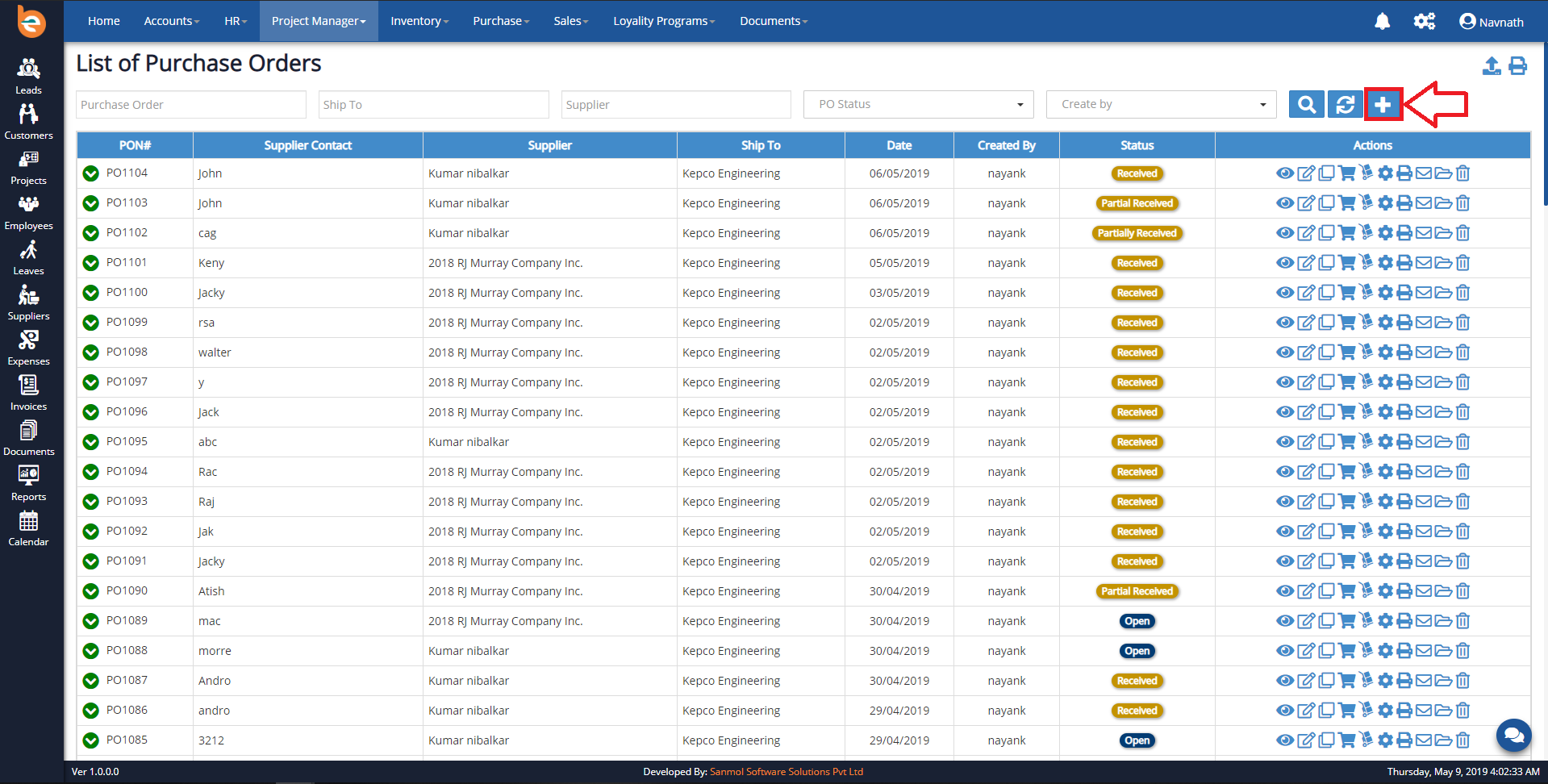
Task: View PO1104 with the eye icon
Action: point(1285,173)
